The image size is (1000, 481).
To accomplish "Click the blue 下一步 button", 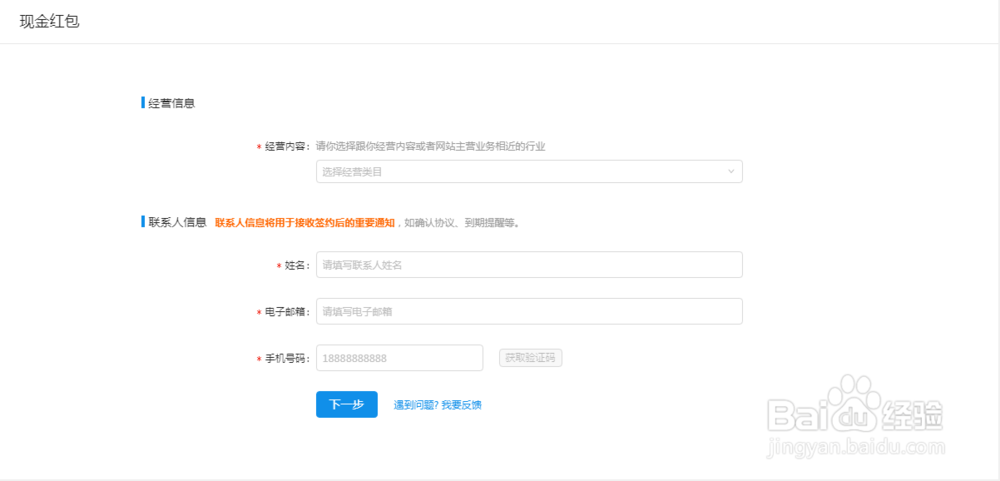I will pyautogui.click(x=346, y=404).
